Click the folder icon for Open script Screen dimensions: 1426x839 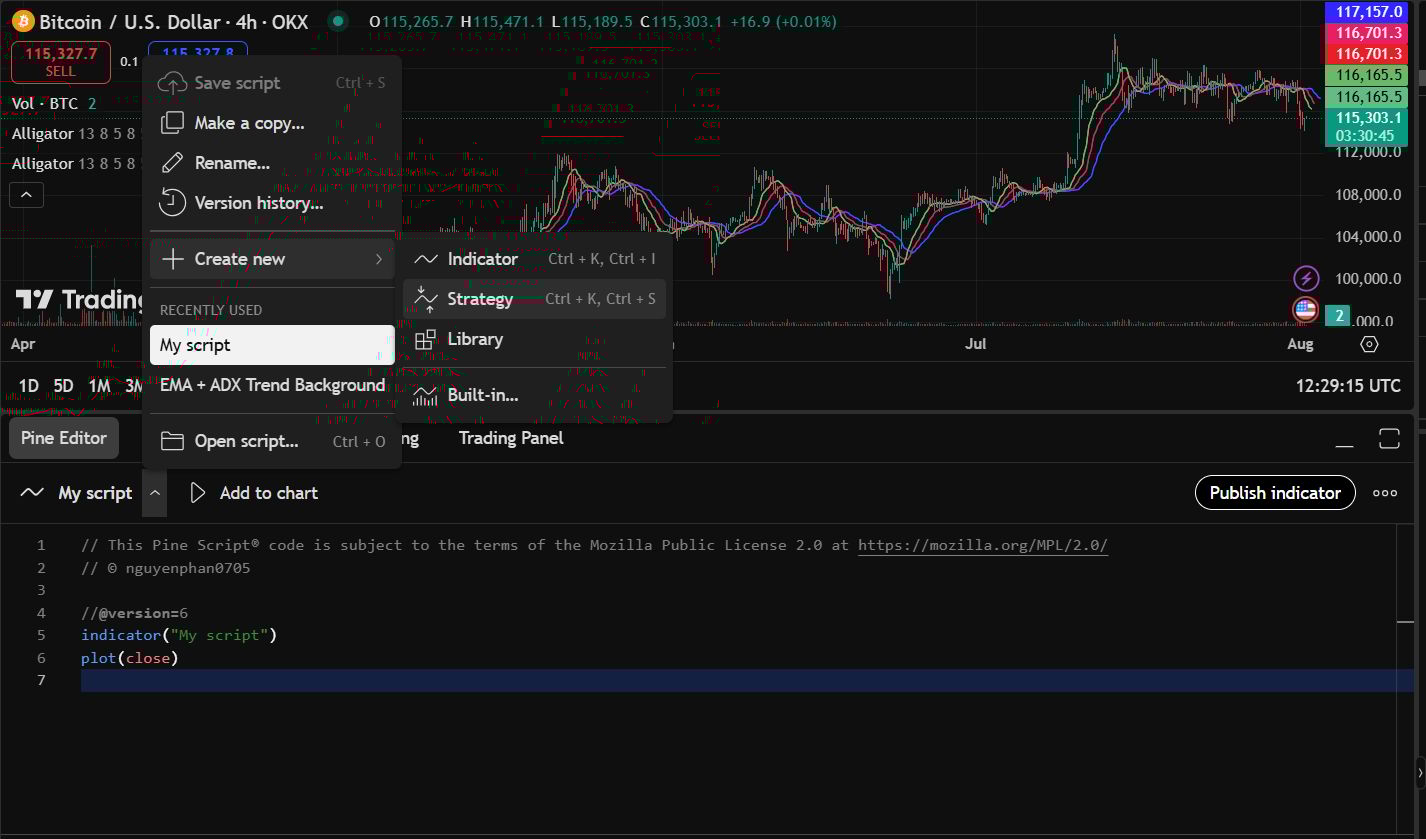(x=173, y=441)
